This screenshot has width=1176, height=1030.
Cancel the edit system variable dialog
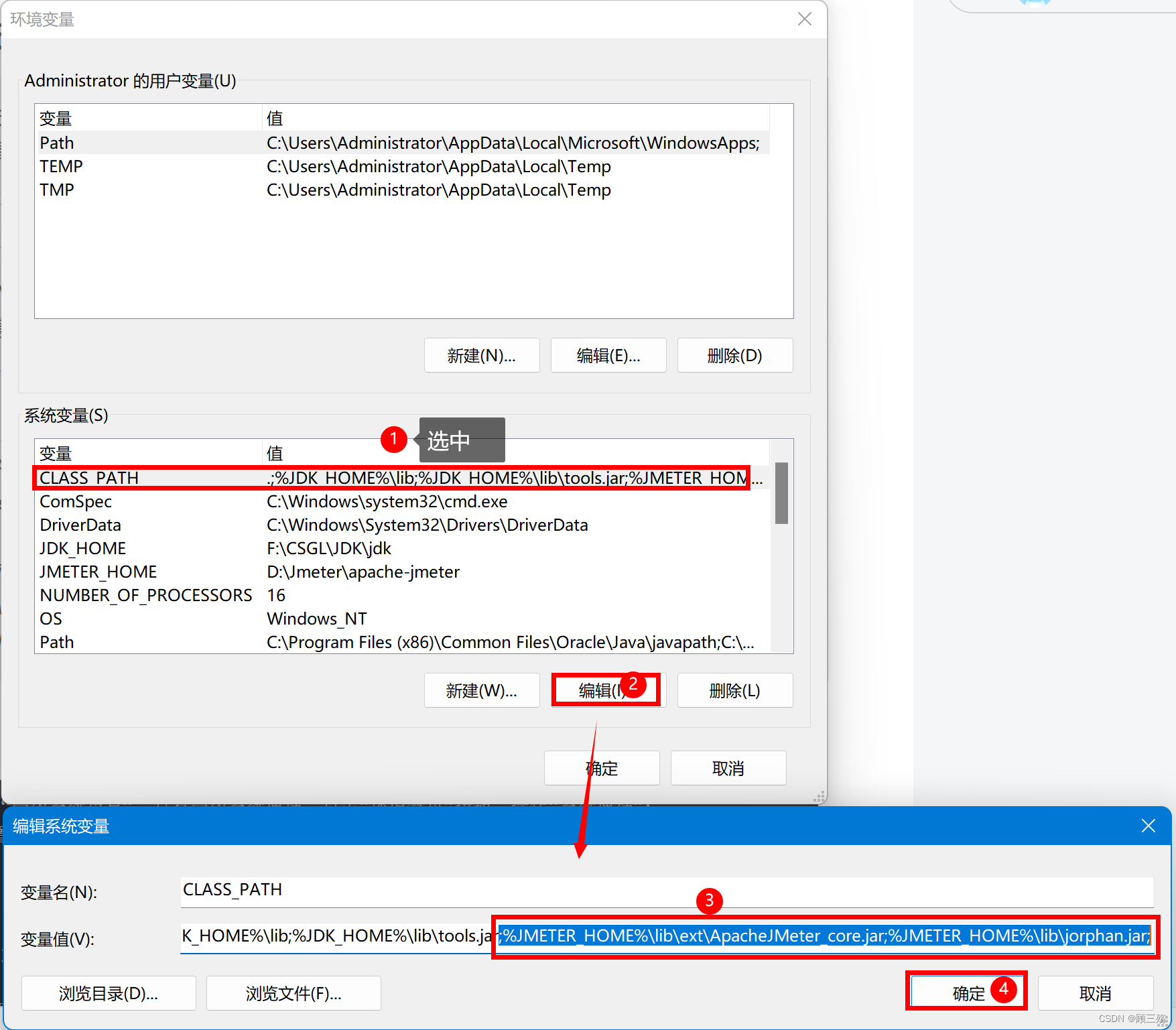point(1096,993)
